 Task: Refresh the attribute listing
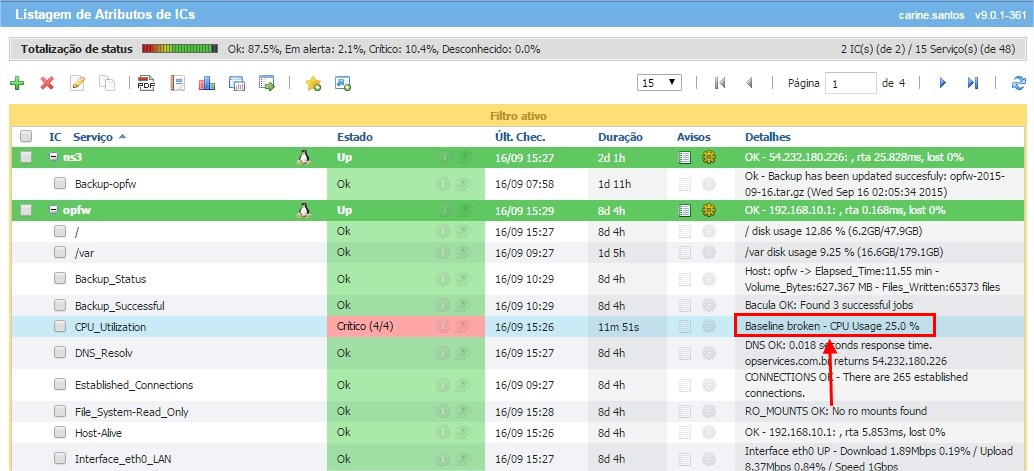coord(1018,83)
